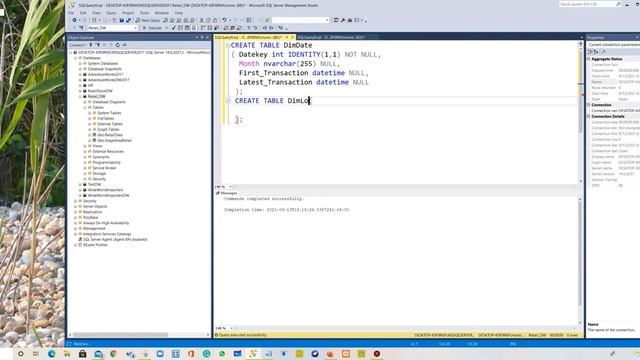The image size is (640, 360).
Task: Open the File menu
Action: [71, 13]
